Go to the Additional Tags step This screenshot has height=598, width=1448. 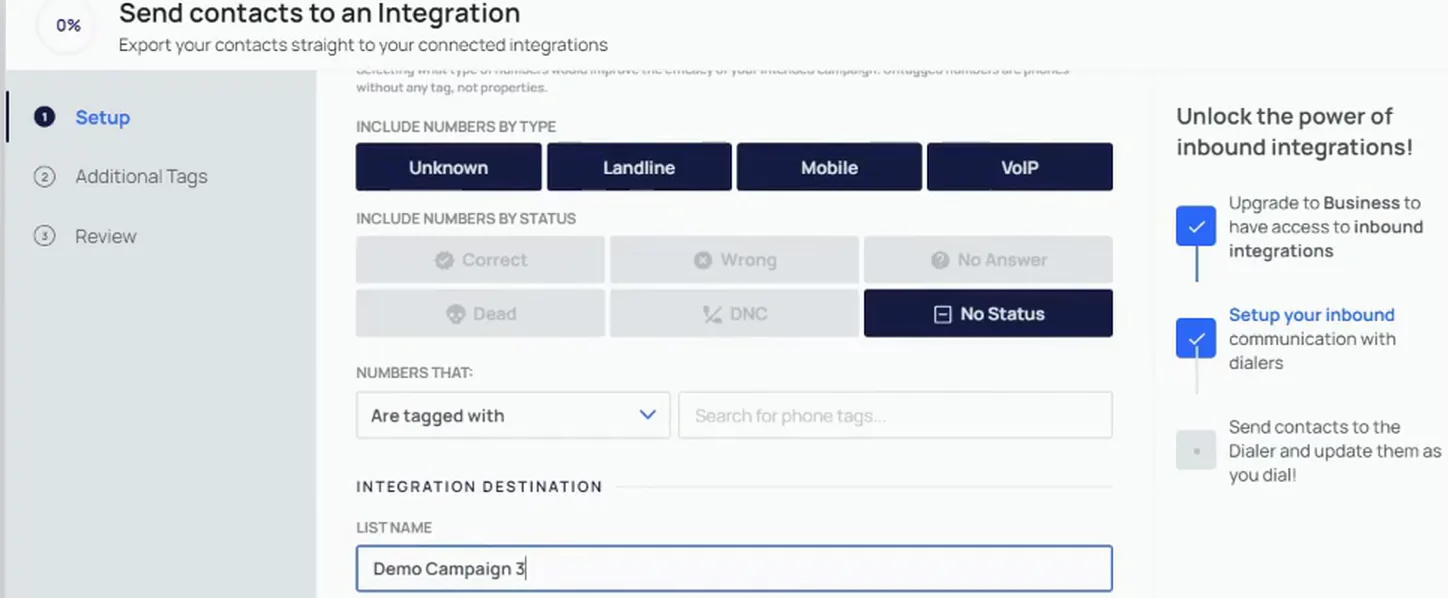[141, 176]
